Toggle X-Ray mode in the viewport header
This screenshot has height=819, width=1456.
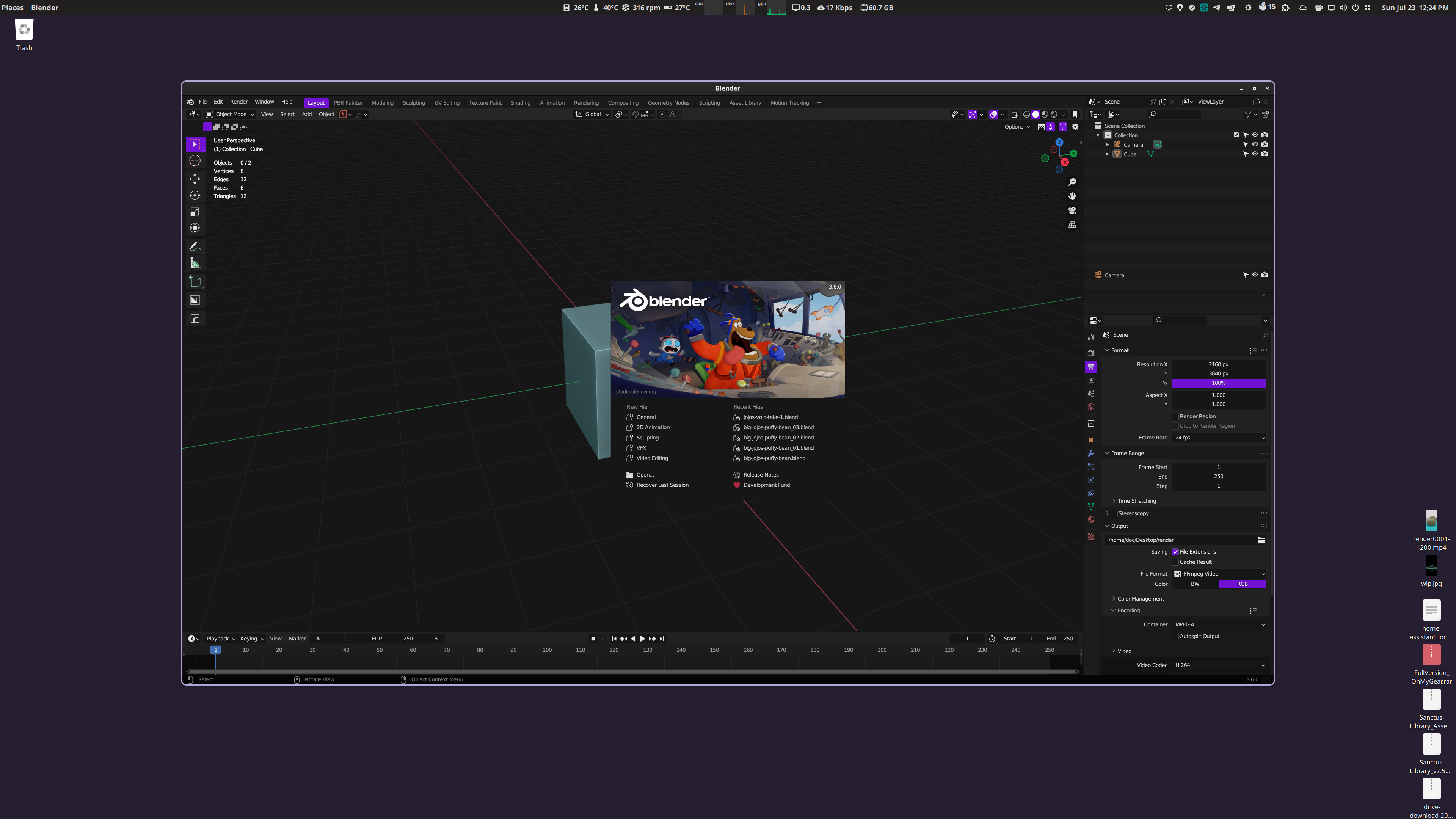pos(1015,114)
